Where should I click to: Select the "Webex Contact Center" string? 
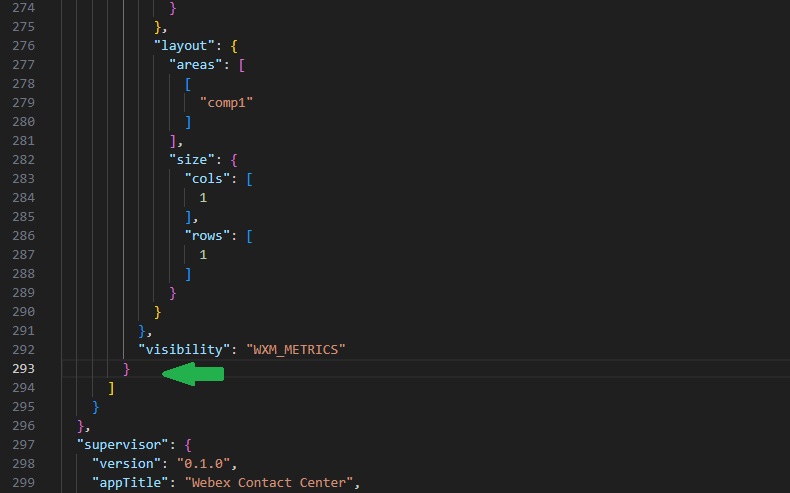coord(269,482)
